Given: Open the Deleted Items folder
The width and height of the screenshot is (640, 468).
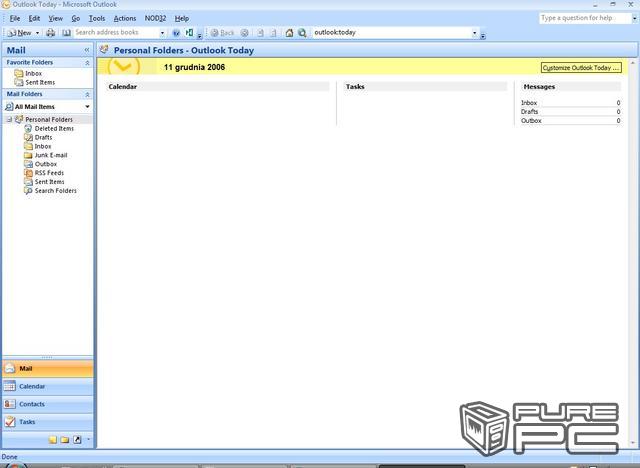Looking at the screenshot, I should 54,129.
